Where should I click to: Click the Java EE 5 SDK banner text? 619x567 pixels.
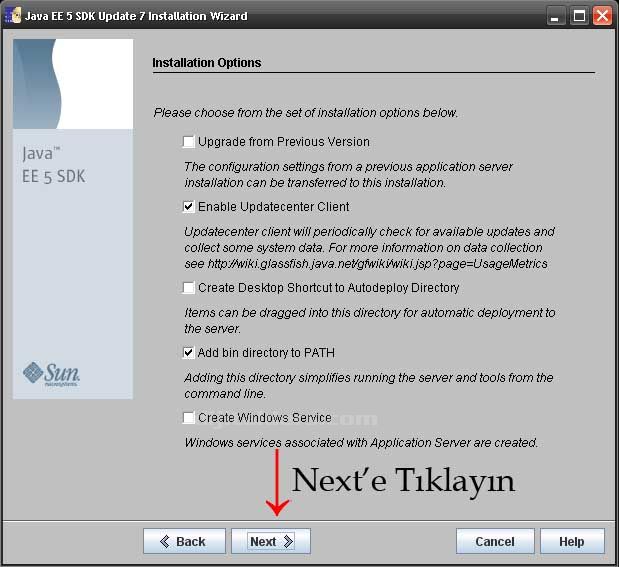pos(53,165)
